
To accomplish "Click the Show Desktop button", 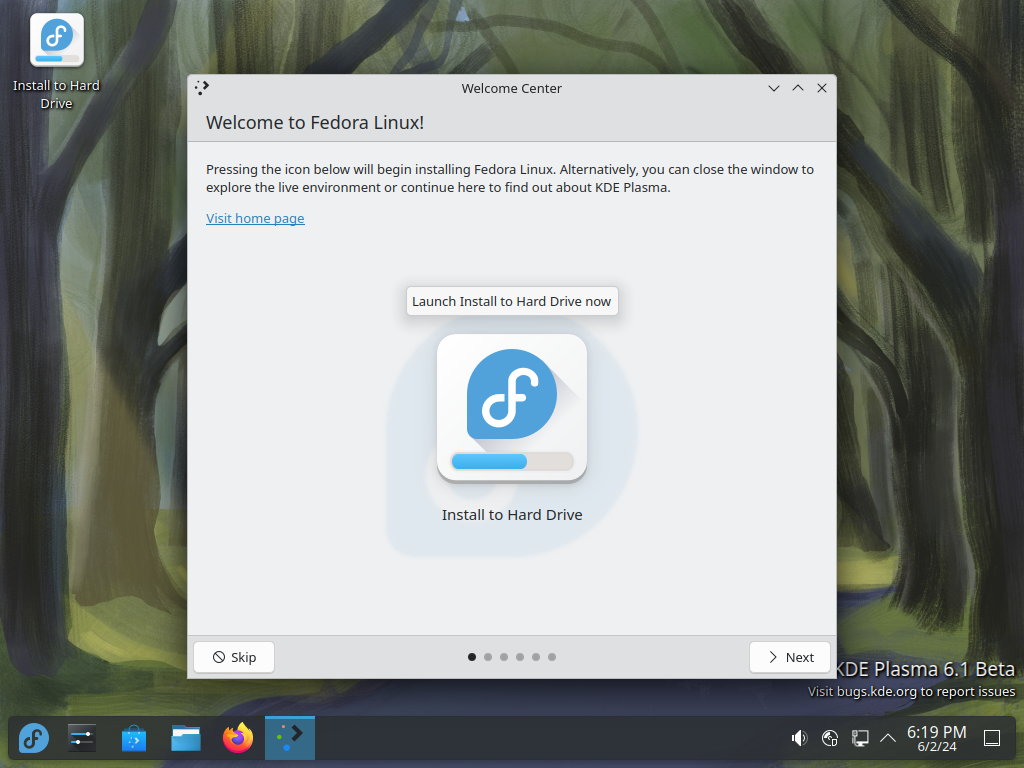I will pos(992,738).
